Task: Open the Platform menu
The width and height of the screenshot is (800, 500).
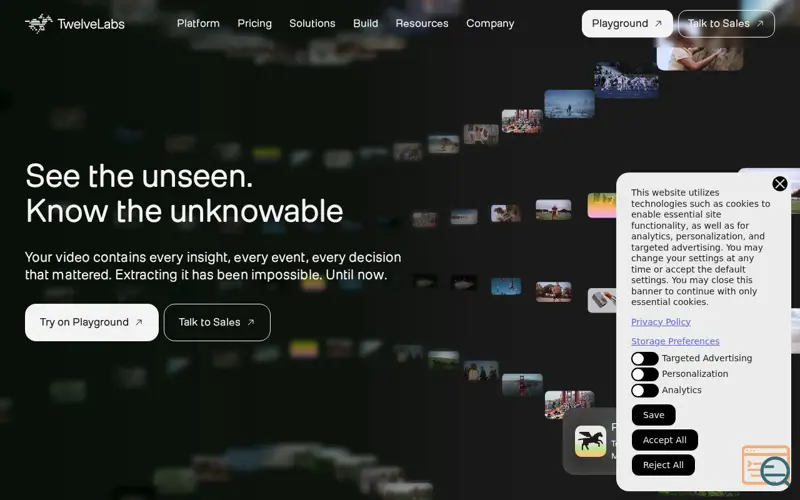Action: point(198,23)
